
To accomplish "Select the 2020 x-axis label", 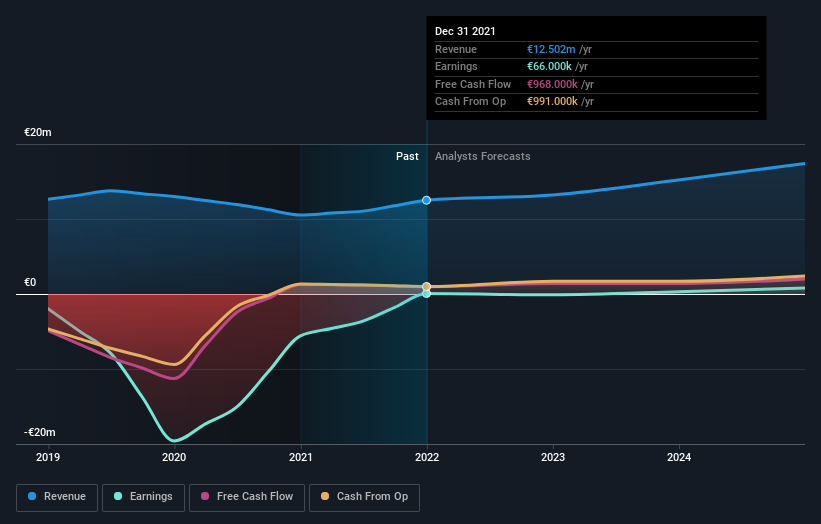I will (x=174, y=457).
